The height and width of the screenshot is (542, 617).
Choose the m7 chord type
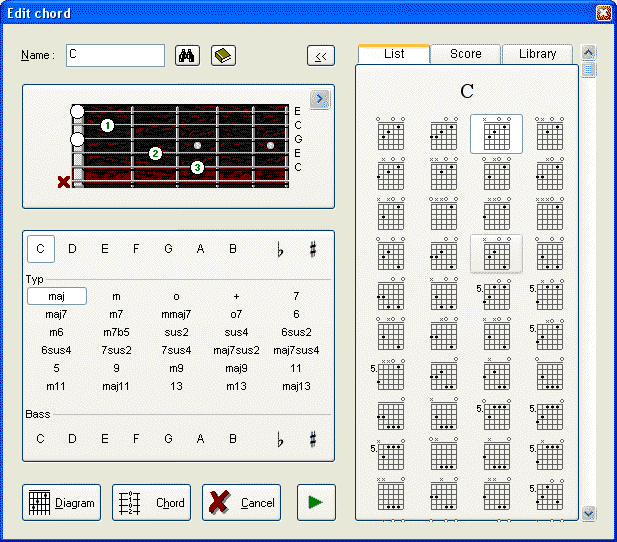coord(116,314)
